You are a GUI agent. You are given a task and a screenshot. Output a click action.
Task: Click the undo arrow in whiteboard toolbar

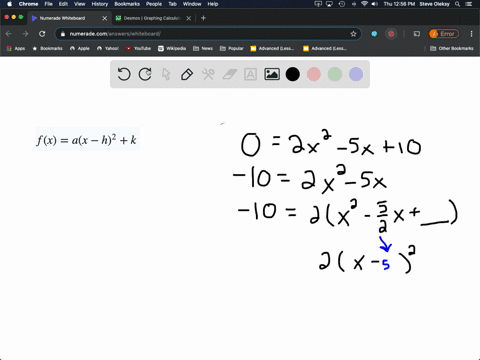click(x=124, y=74)
